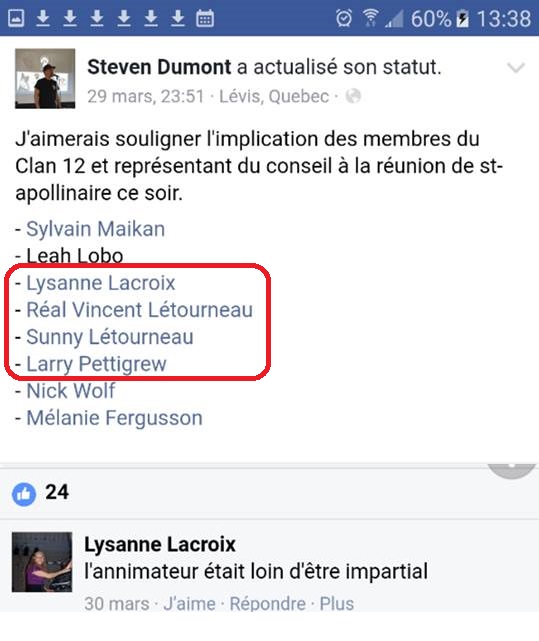Open Lysanne Lacroix's comment profile photo
Screen dimensions: 539x641
[x=42, y=562]
